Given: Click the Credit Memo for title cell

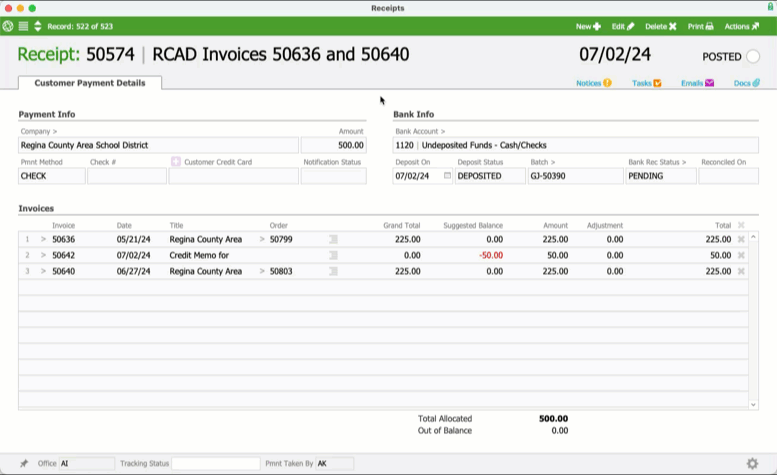Looking at the screenshot, I should (x=199, y=255).
